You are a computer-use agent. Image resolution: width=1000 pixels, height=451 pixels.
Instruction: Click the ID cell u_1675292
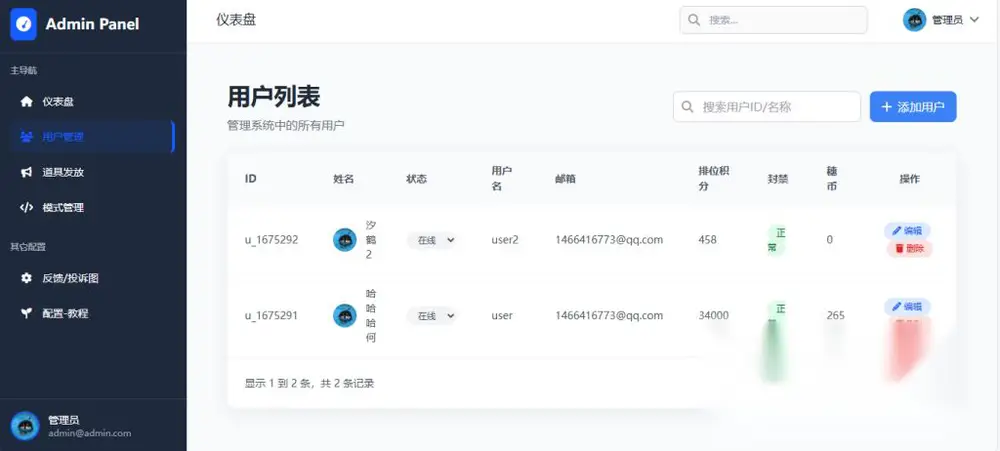(x=272, y=240)
